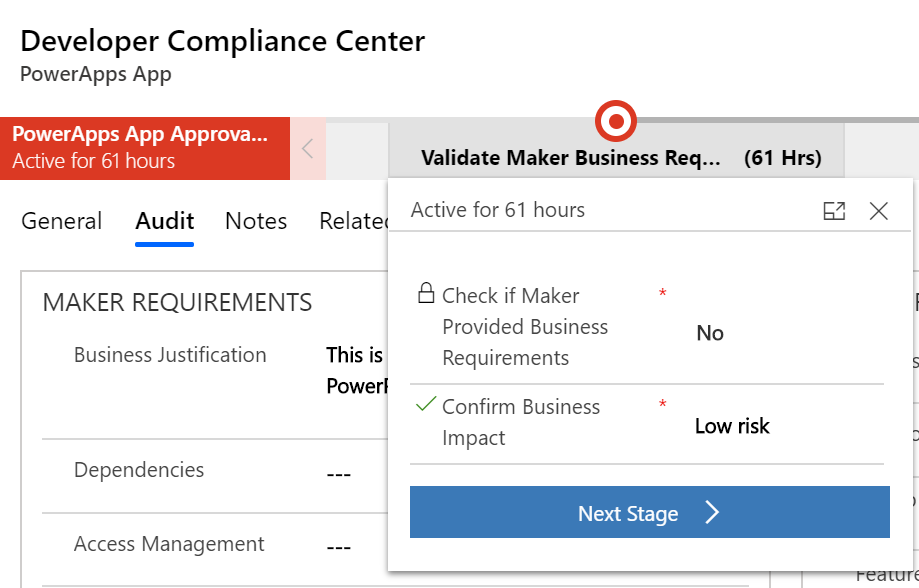Viewport: 919px width, 588px height.
Task: Click the Next Stage arrow icon
Action: coord(712,512)
